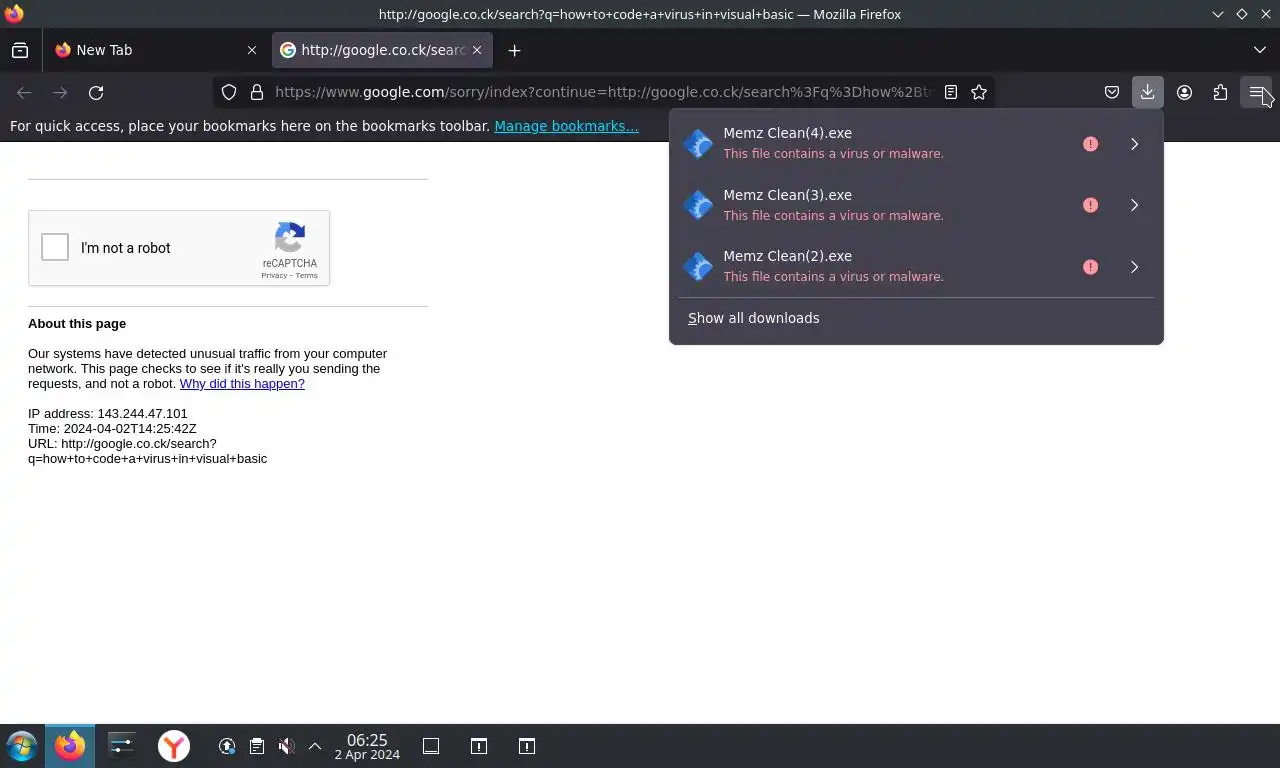Click Memz Clean(4).exe file icon

pos(698,144)
